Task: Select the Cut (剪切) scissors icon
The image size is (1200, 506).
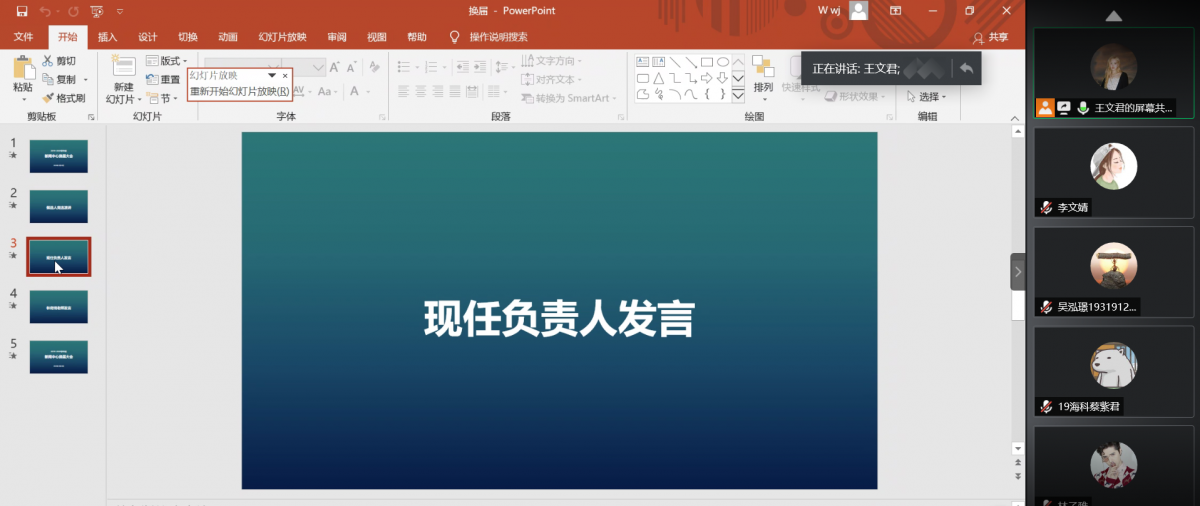Action: pyautogui.click(x=48, y=61)
